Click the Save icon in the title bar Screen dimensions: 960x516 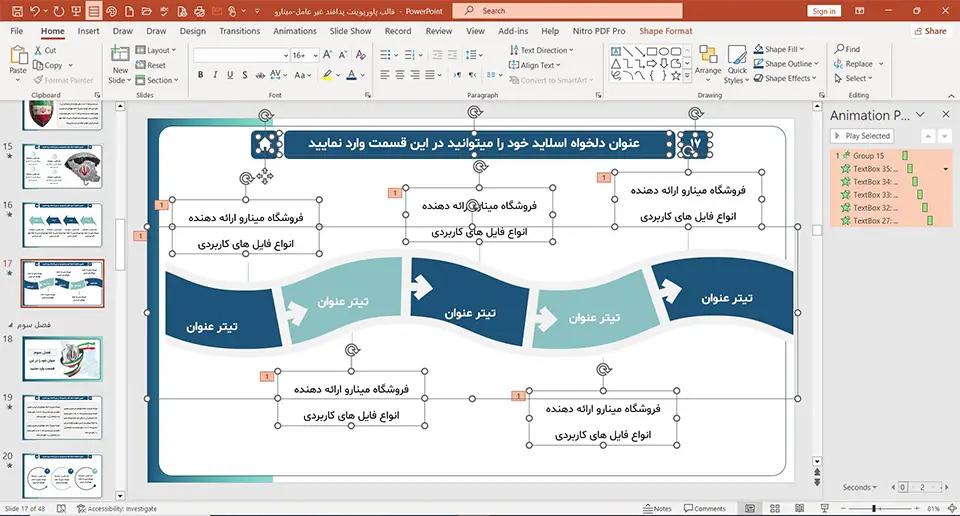pos(17,11)
